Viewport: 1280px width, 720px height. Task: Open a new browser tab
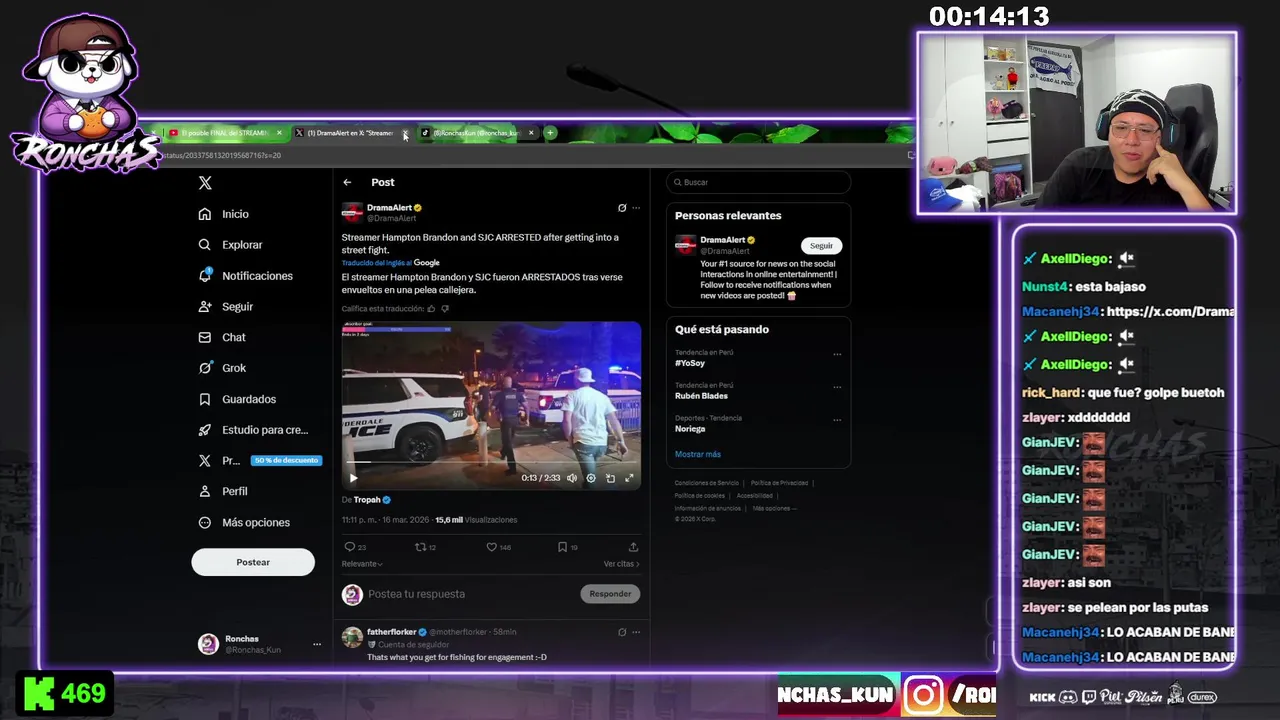(x=550, y=133)
